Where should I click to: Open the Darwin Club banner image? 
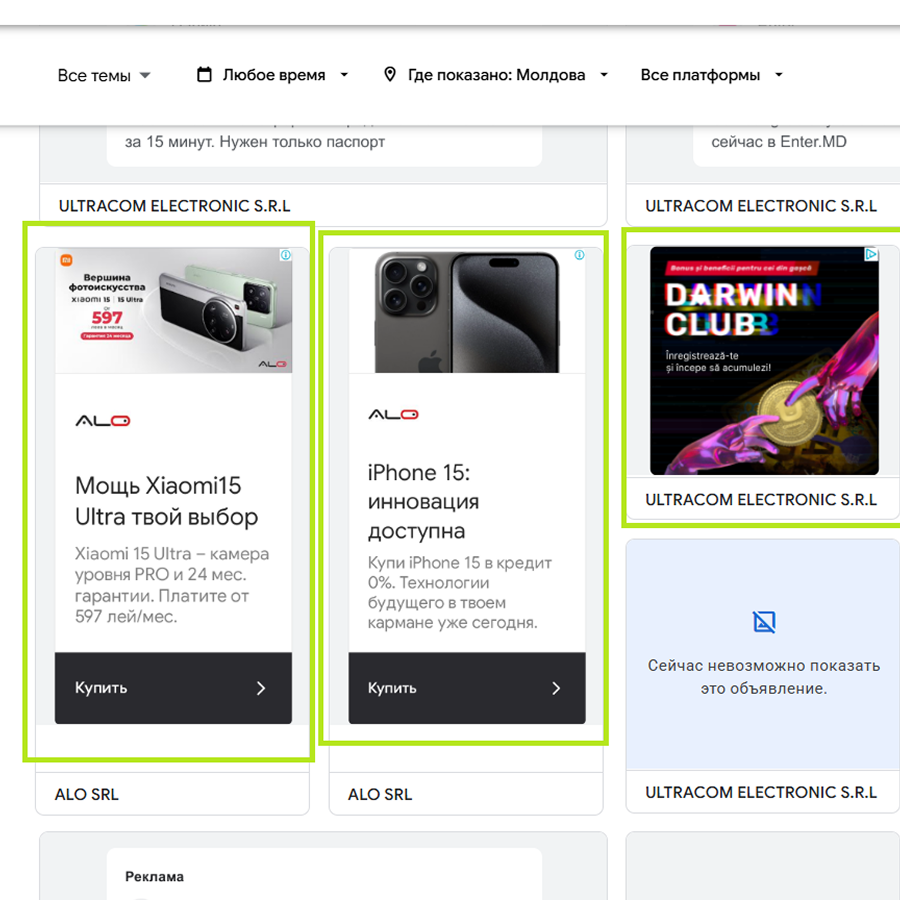(x=764, y=361)
